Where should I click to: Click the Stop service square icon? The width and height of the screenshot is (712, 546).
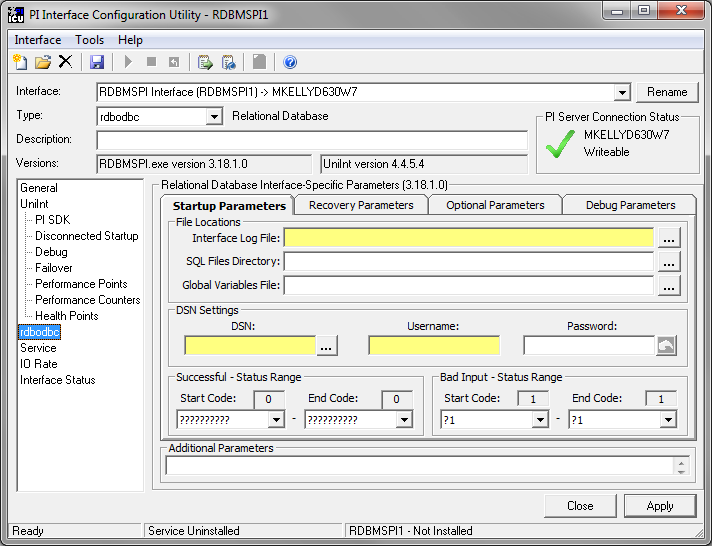coord(151,62)
